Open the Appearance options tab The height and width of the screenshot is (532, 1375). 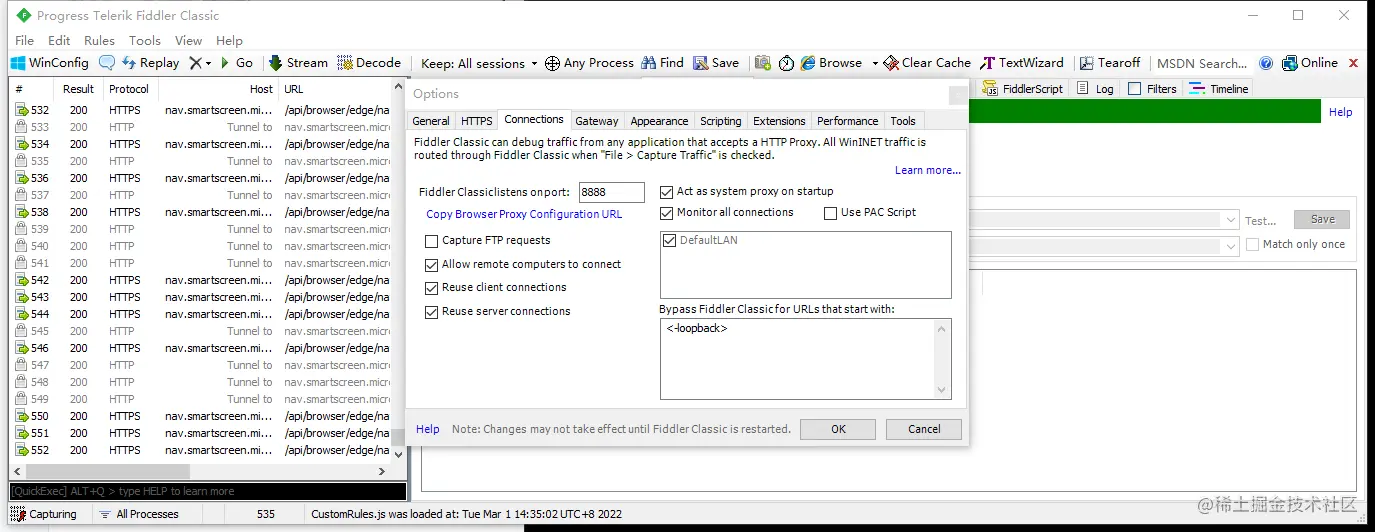659,121
